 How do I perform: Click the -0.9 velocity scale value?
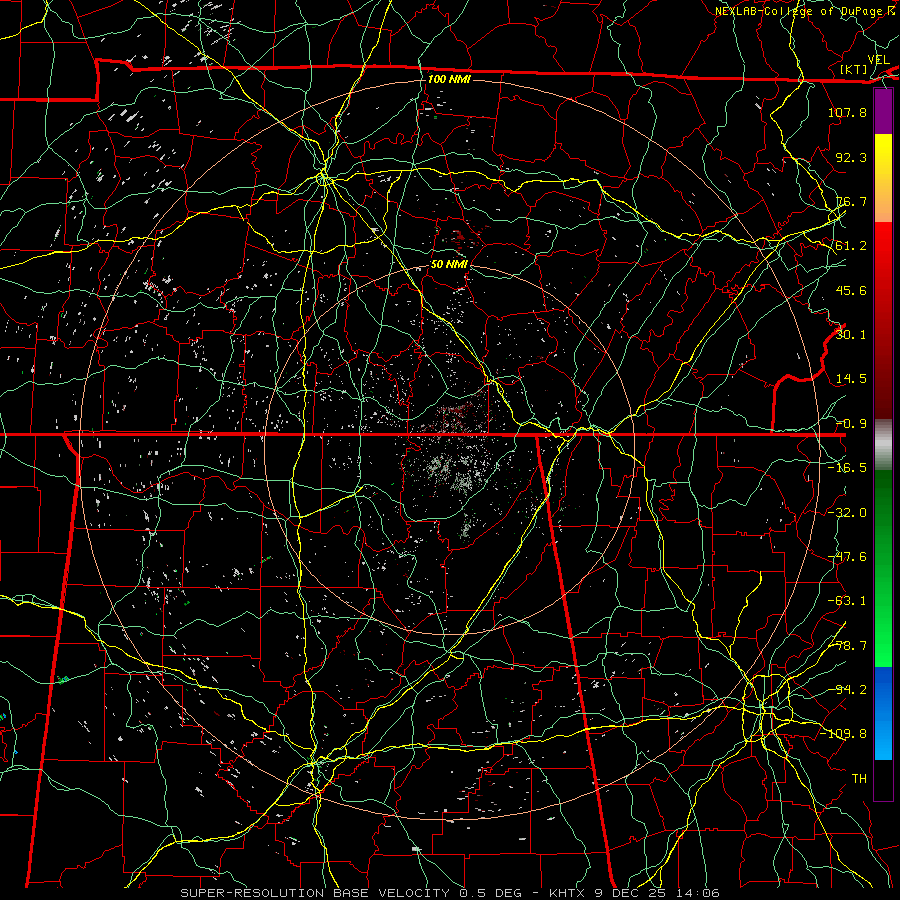pyautogui.click(x=851, y=424)
